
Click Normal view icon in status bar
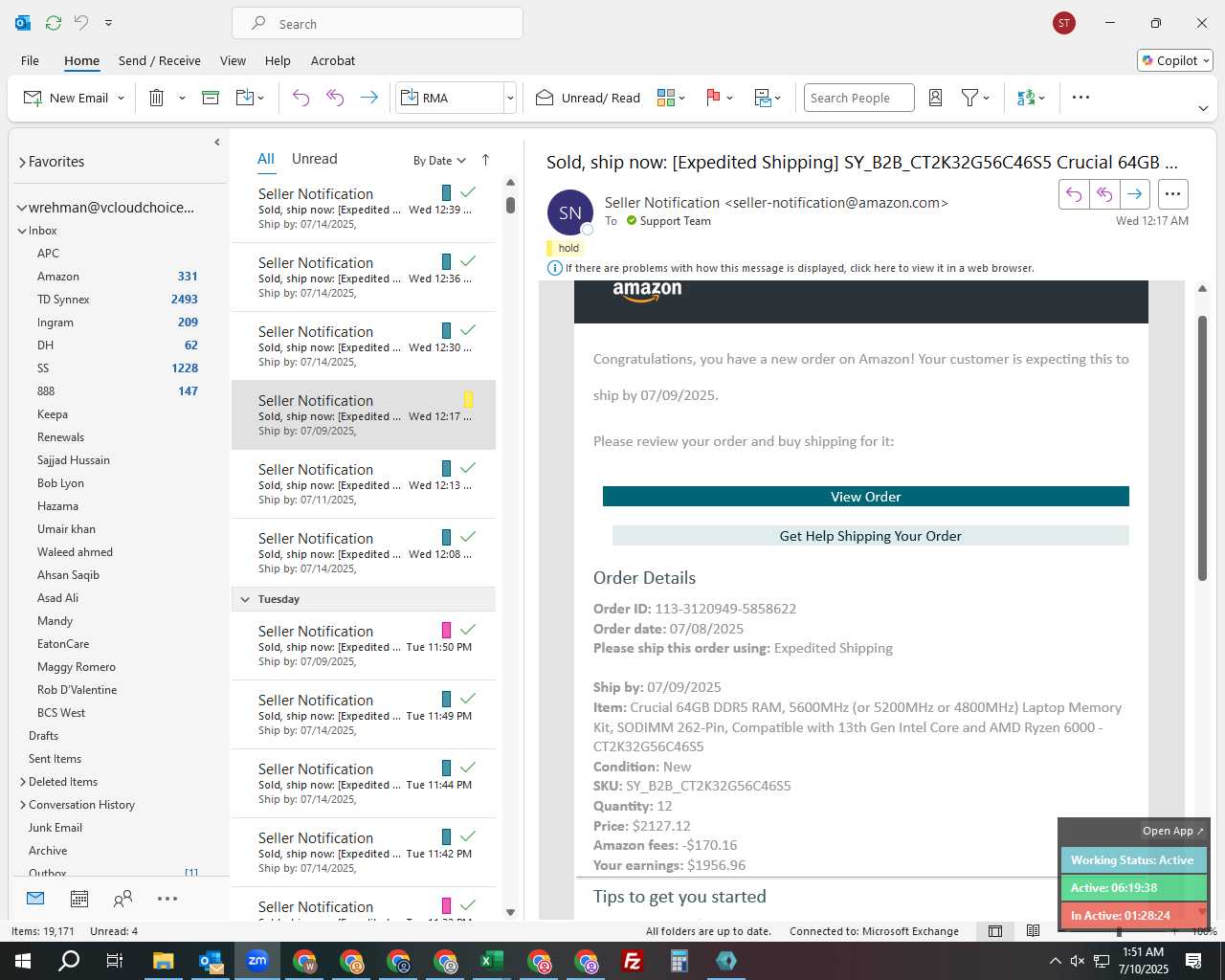coord(995,931)
